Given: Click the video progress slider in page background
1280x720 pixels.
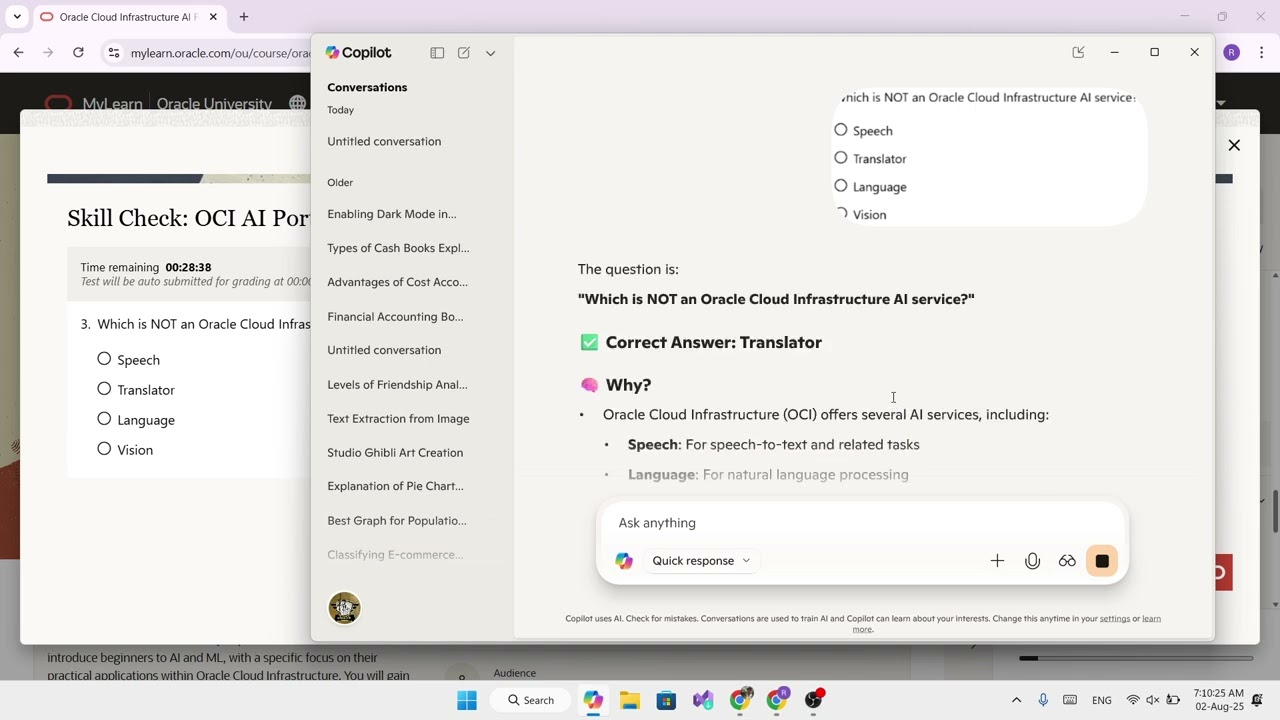Looking at the screenshot, I should (1136, 658).
